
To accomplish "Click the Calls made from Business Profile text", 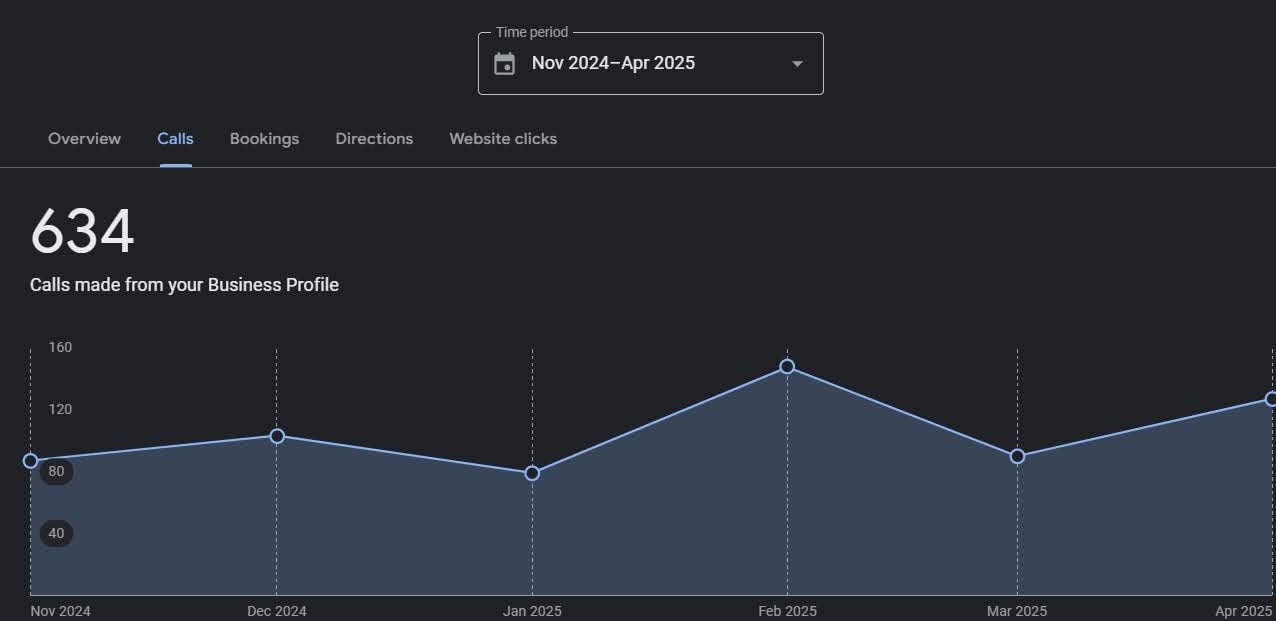I will pos(184,285).
